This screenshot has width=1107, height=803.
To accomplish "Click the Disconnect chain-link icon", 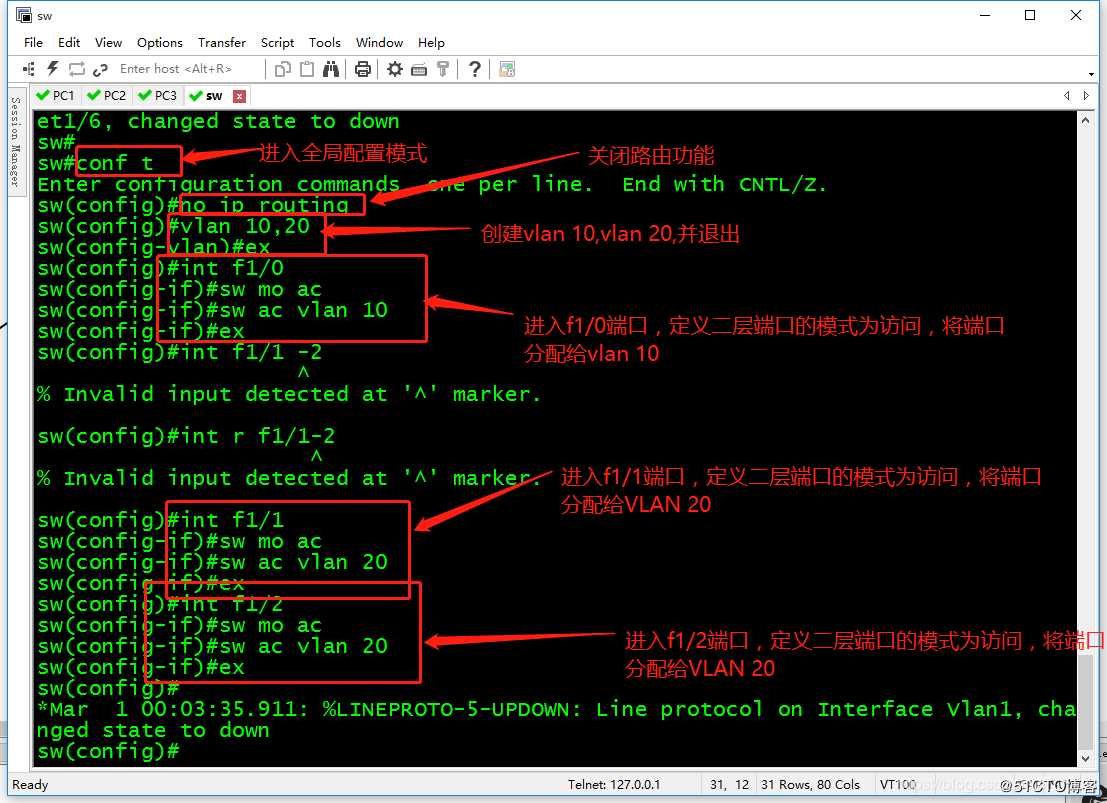I will (x=100, y=69).
